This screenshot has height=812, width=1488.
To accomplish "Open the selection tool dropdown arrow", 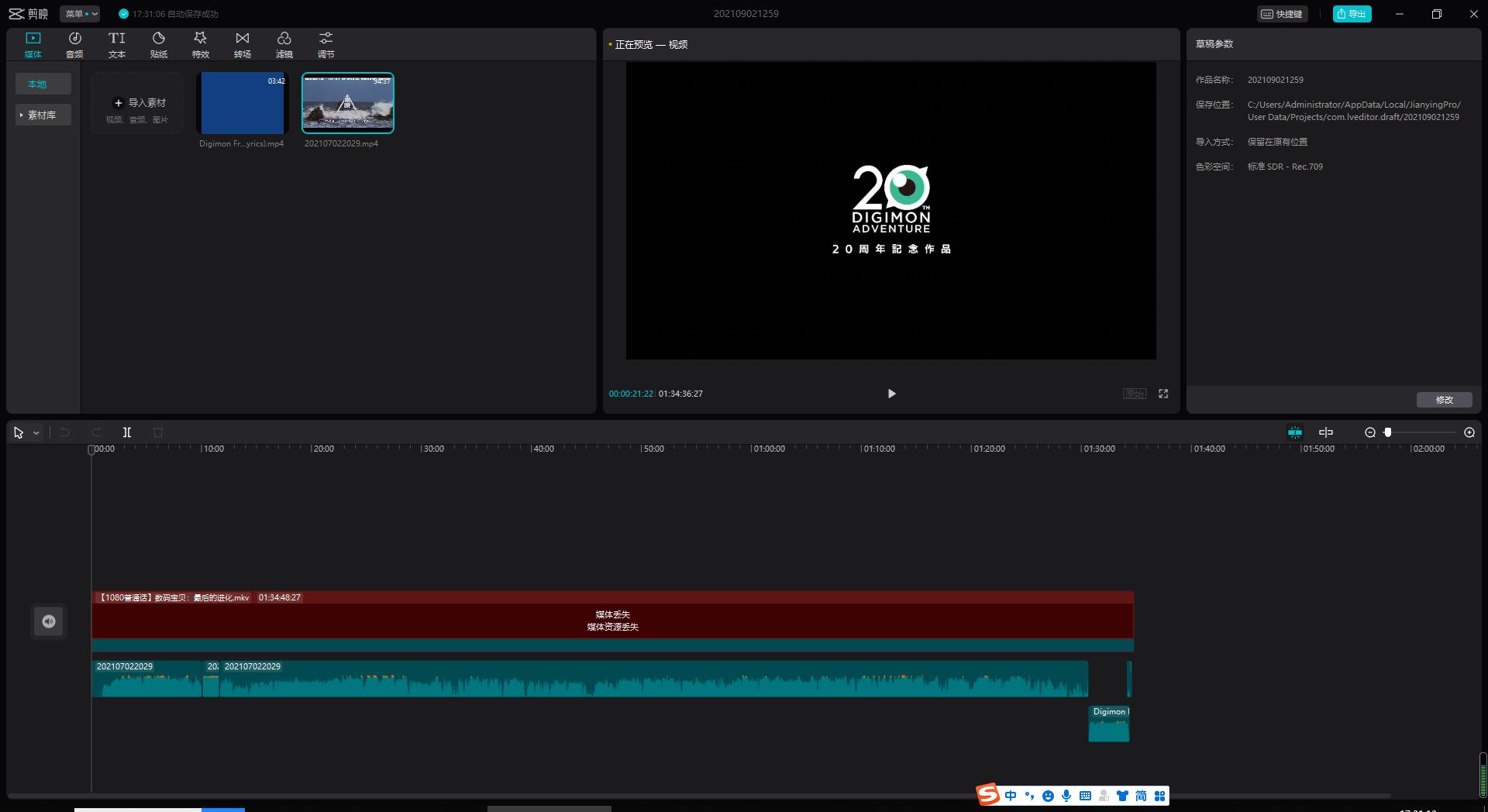I will [x=36, y=433].
